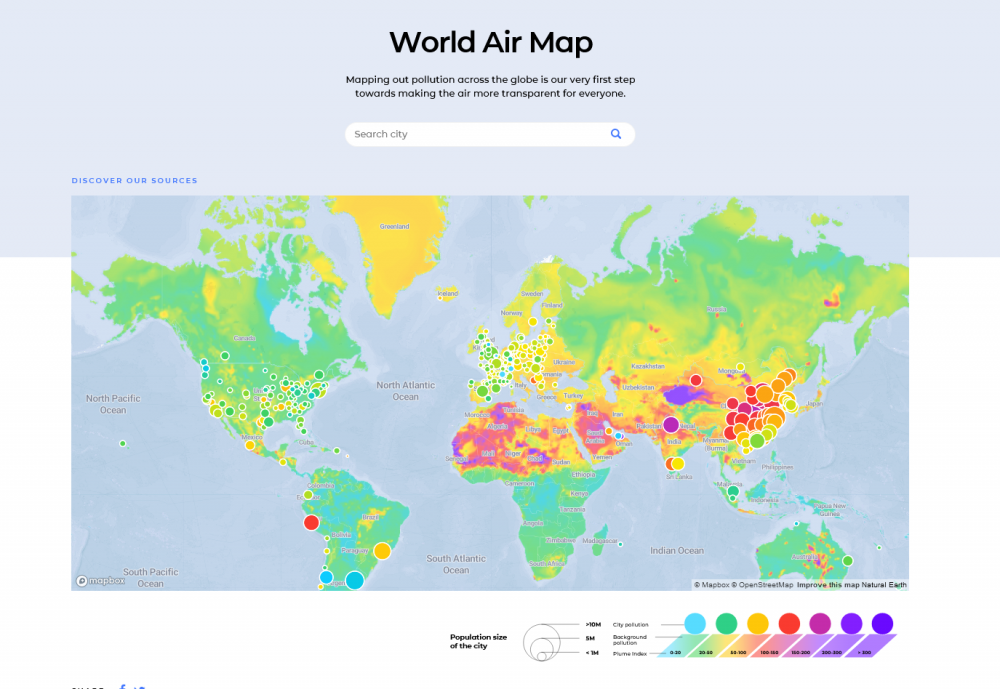The width and height of the screenshot is (1000, 689).
Task: Click the Greenland label on the map
Action: pos(394,226)
